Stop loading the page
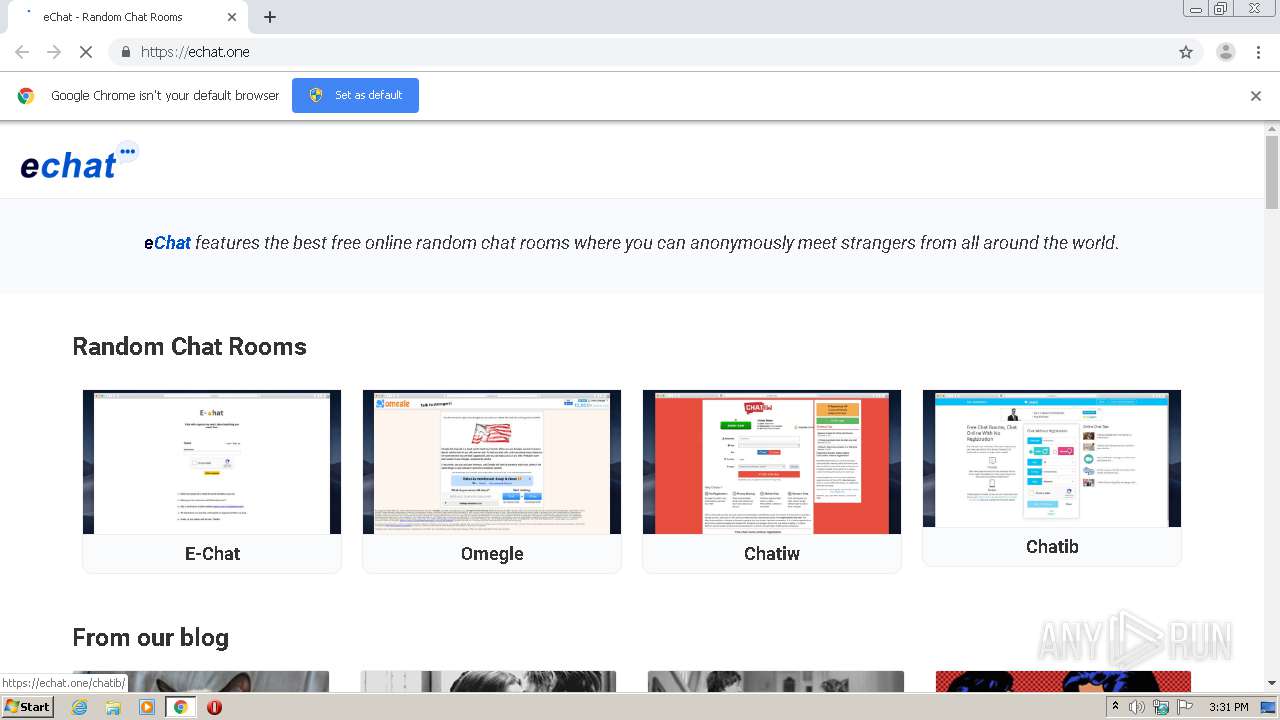Image resolution: width=1280 pixels, height=720 pixels. click(86, 52)
